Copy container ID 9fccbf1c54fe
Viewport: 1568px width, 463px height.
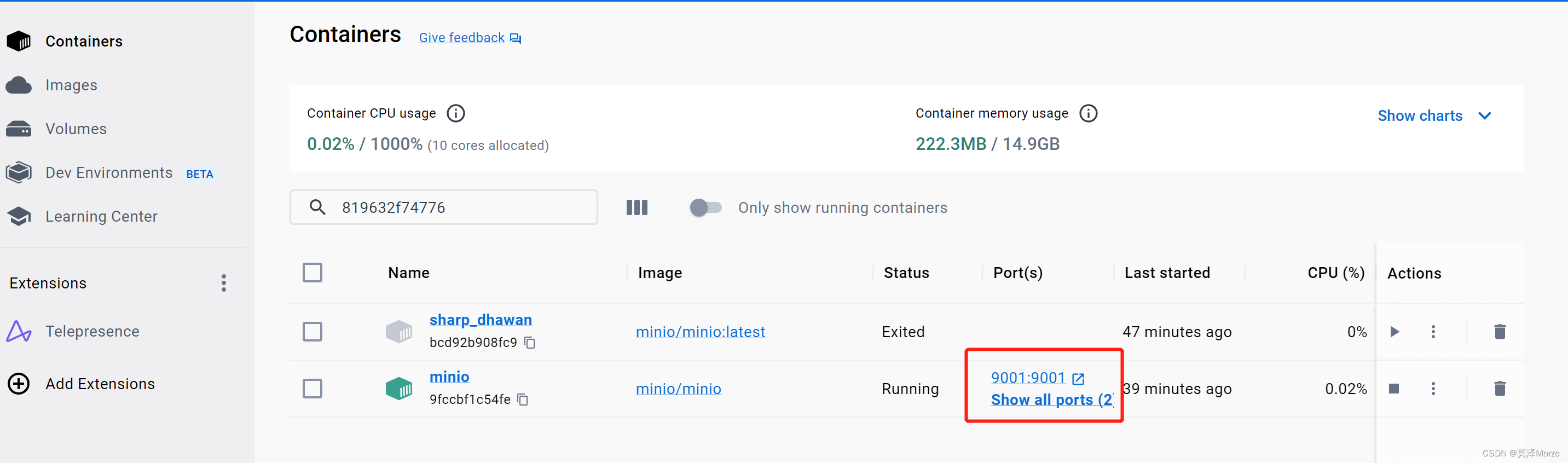[523, 400]
